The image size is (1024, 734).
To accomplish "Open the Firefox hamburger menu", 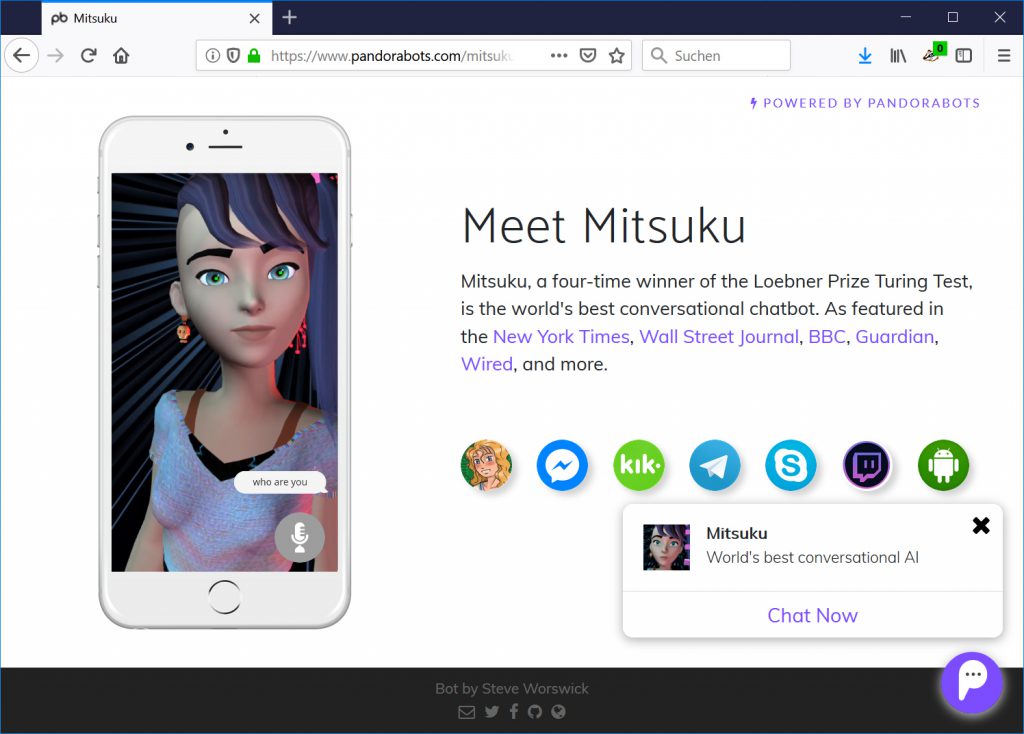I will tap(1004, 56).
